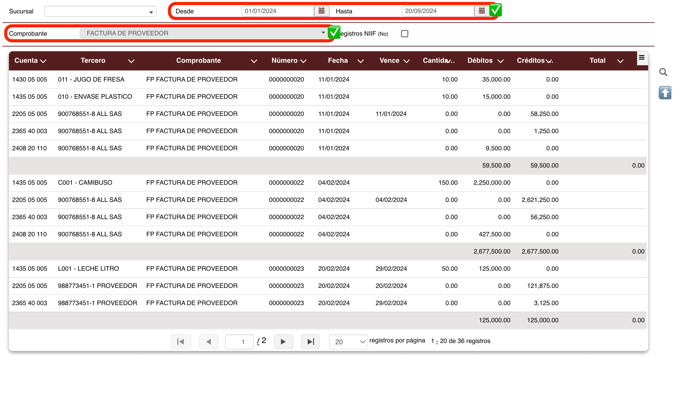Screen dimensions: 688x393
Task: Sort by the Créditos column header
Action: (530, 61)
